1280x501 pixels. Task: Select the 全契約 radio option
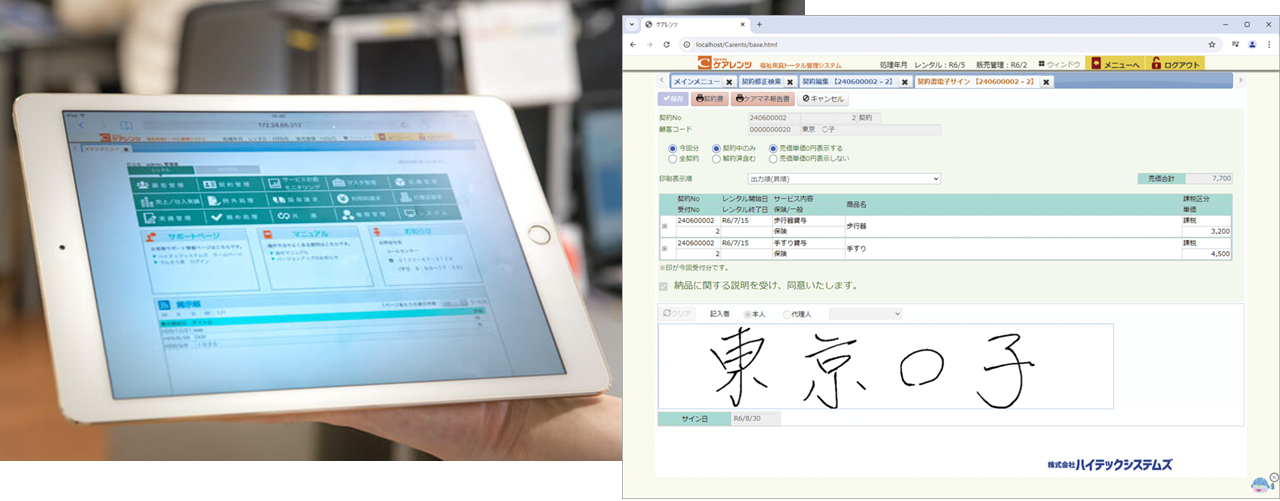tap(671, 158)
